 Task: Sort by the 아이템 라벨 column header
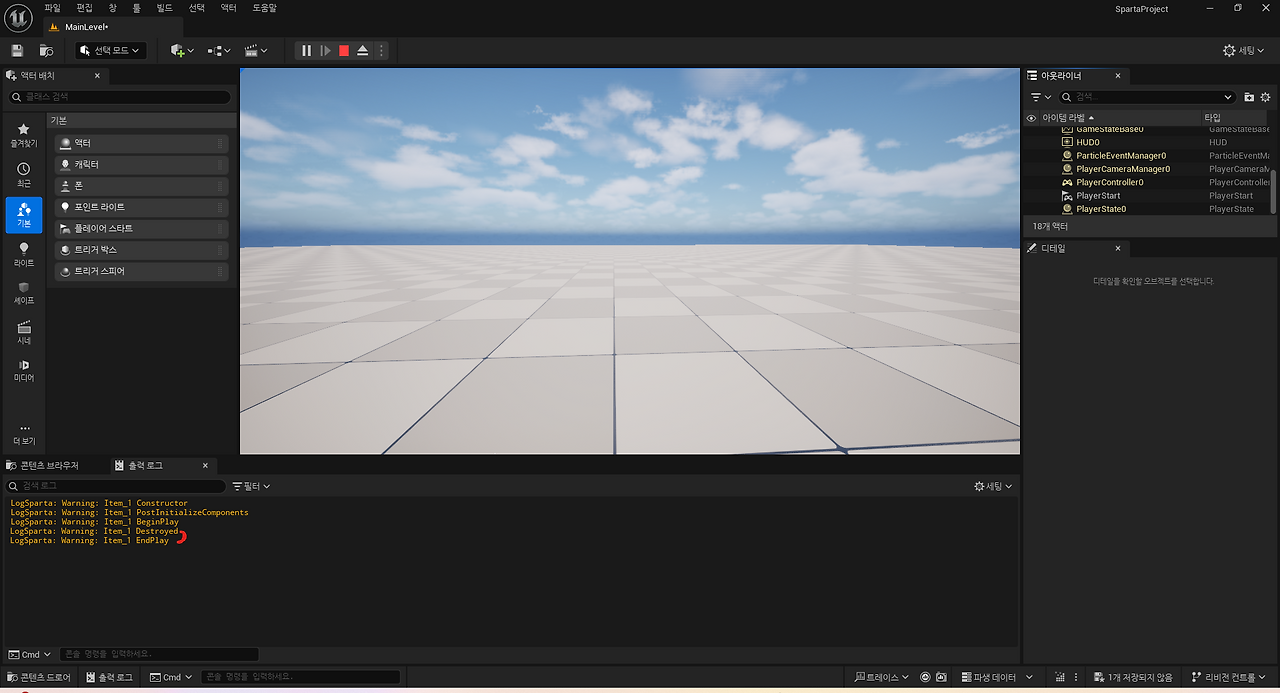tap(1069, 118)
